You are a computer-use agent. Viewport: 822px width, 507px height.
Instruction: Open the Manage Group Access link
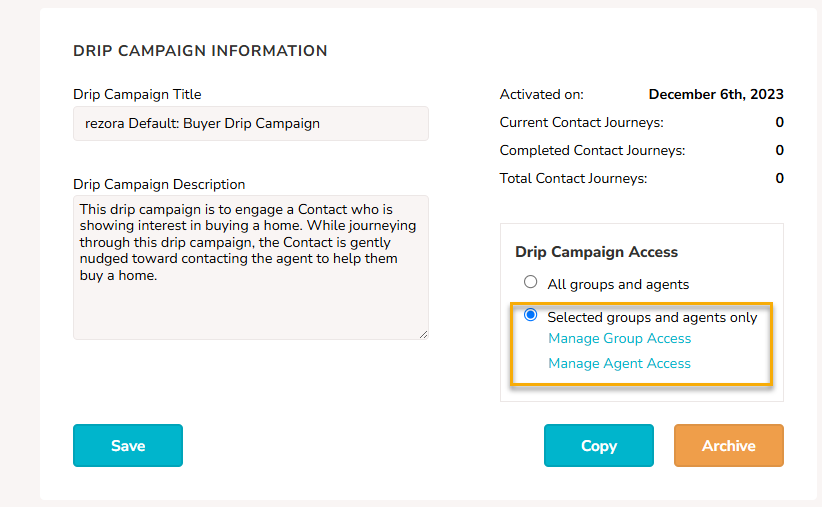coord(620,339)
